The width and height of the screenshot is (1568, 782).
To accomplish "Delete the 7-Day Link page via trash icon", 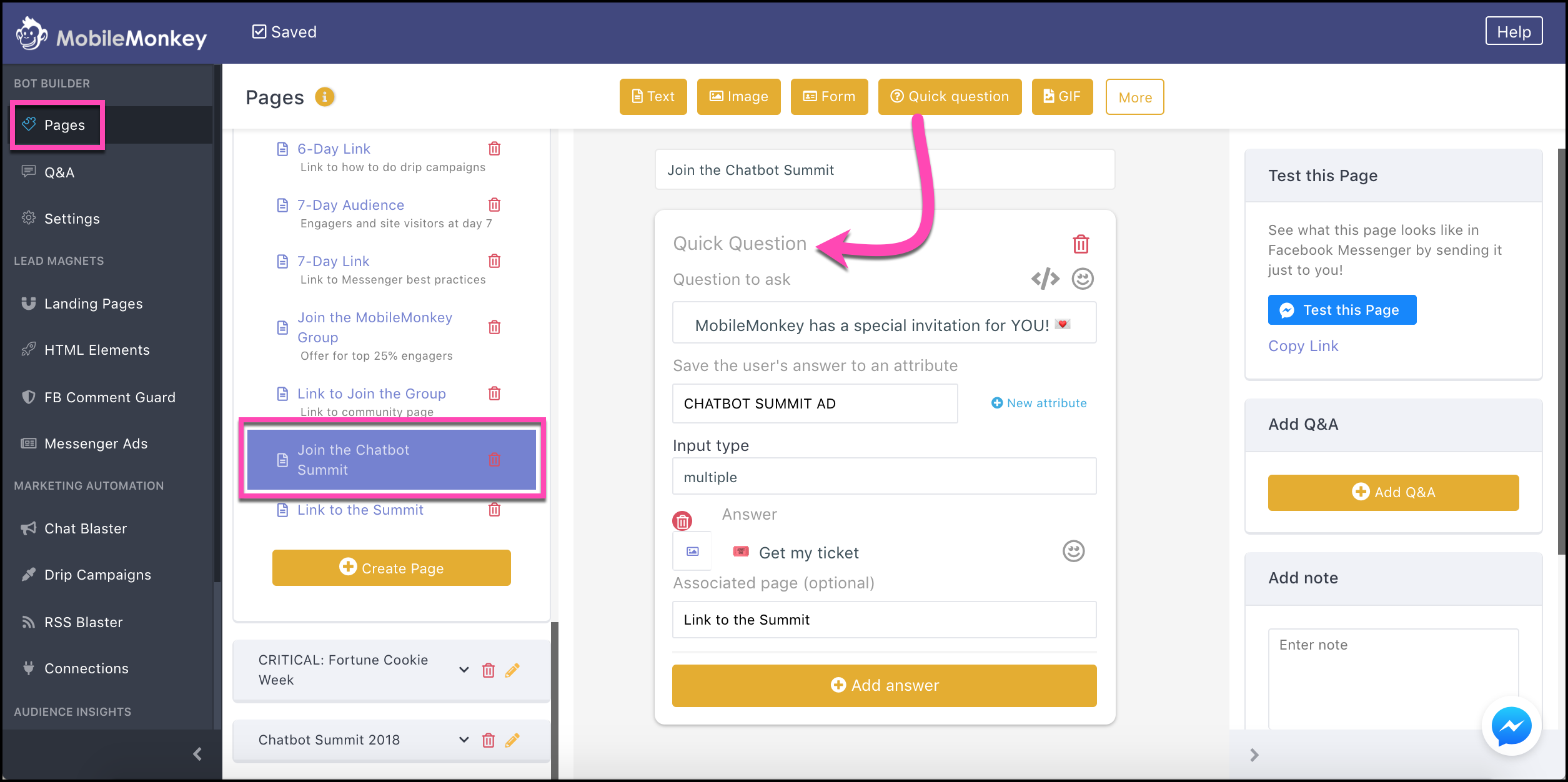I will click(494, 261).
